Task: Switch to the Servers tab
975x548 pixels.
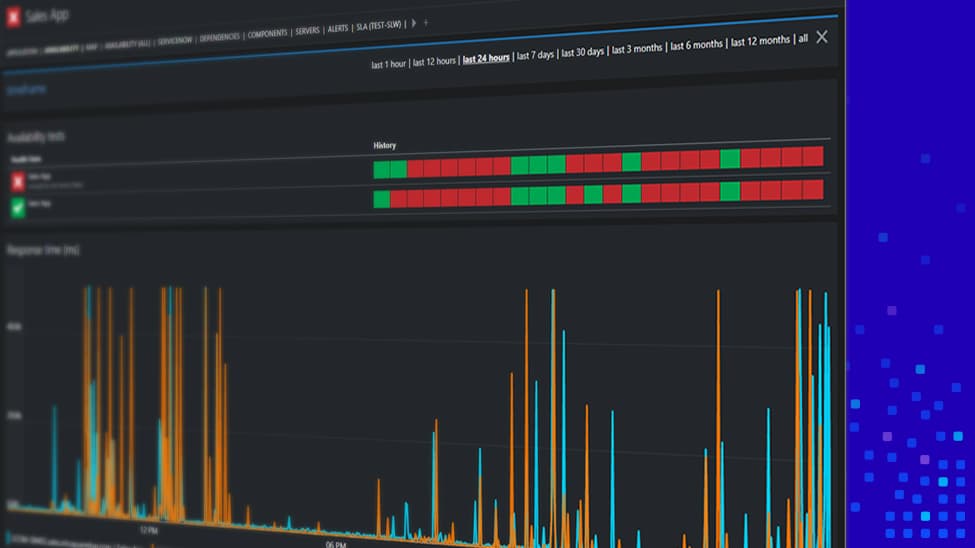Action: point(307,31)
